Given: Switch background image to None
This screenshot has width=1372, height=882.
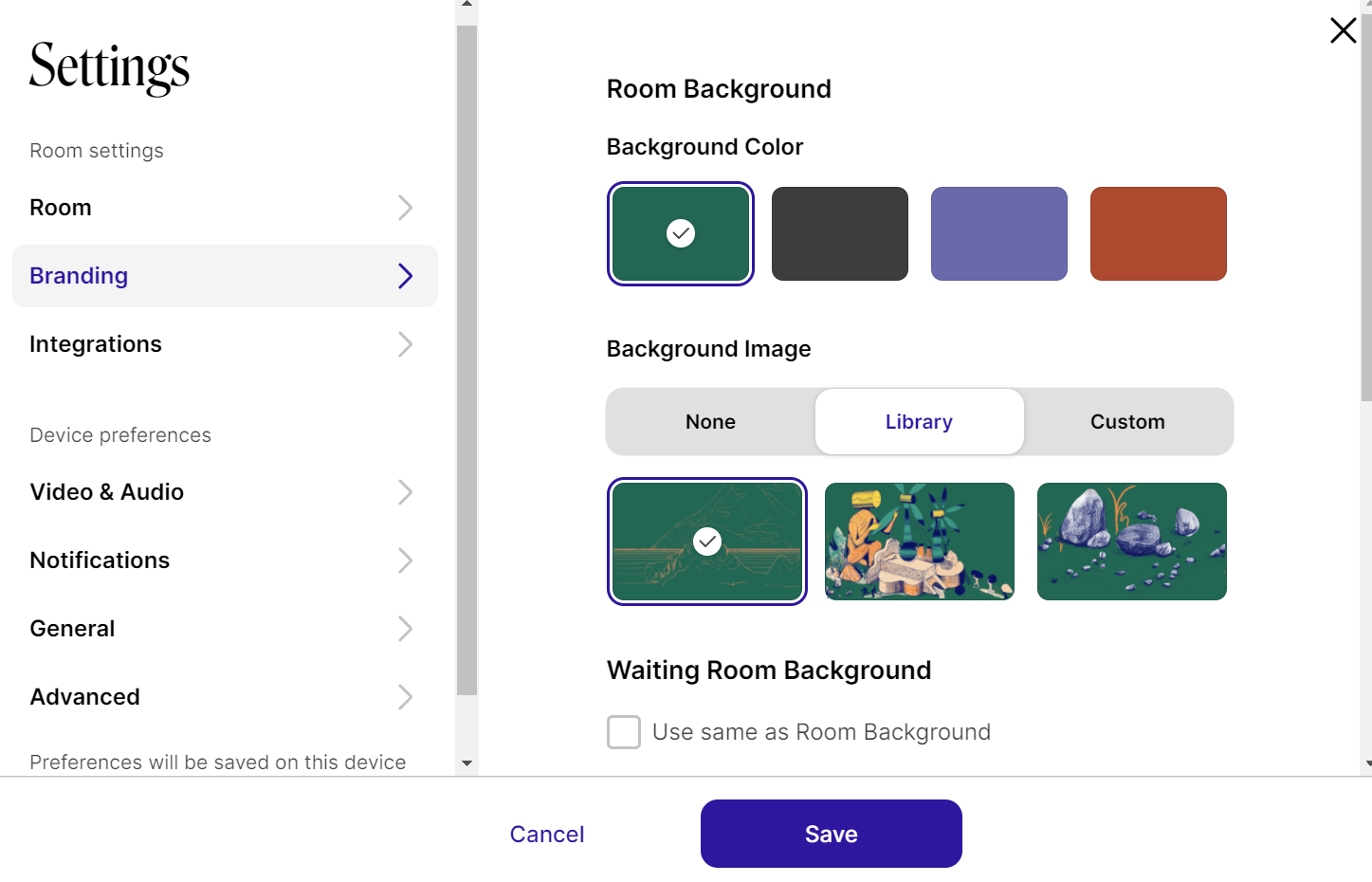Looking at the screenshot, I should [710, 422].
